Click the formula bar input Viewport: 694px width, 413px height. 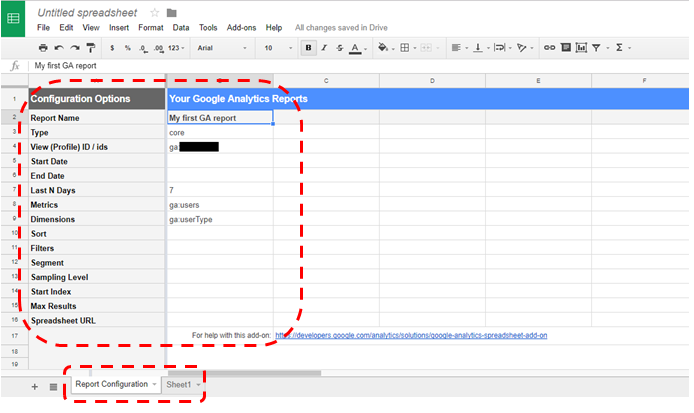pos(359,66)
